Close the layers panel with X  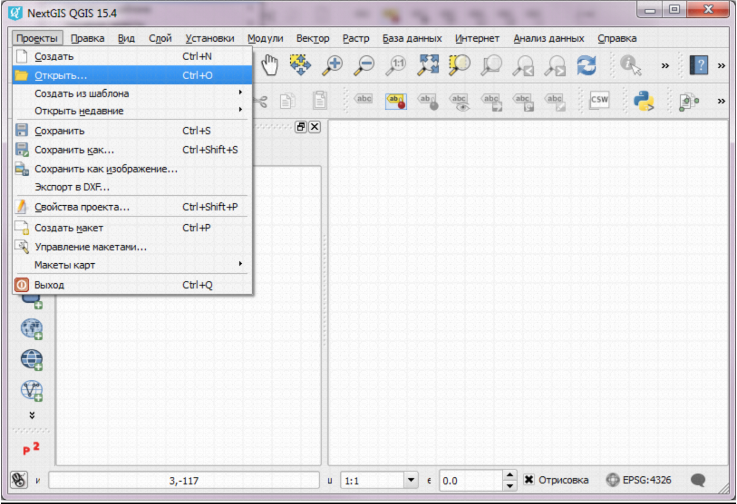pyautogui.click(x=315, y=127)
